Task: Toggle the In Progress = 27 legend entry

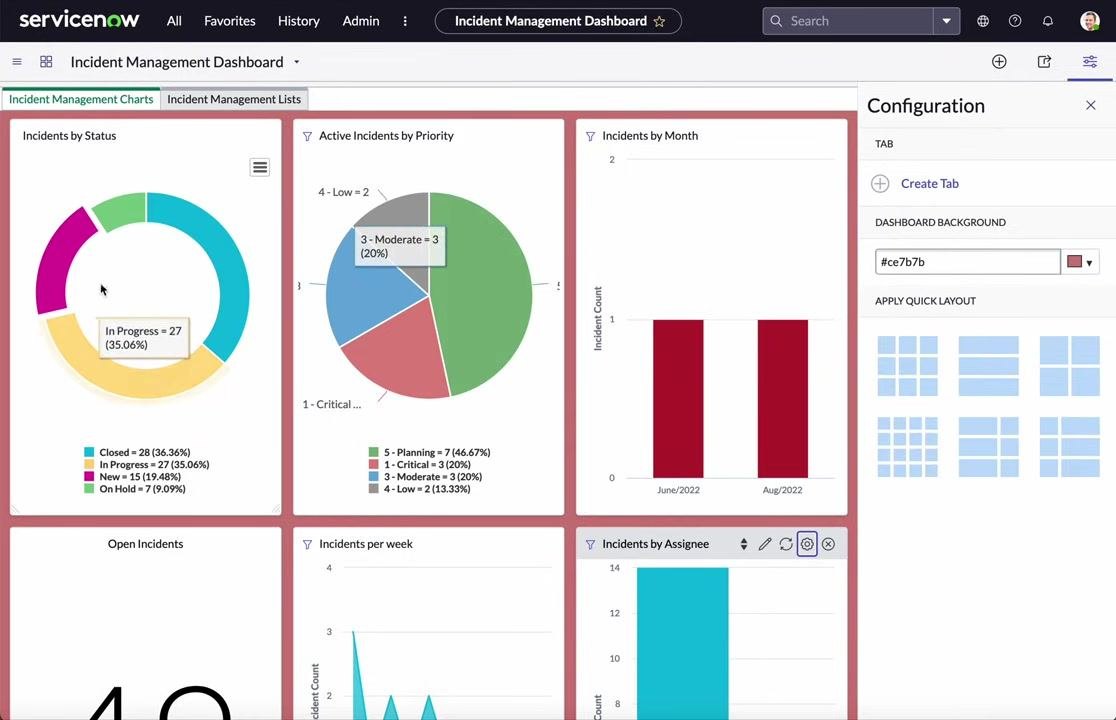Action: (147, 465)
